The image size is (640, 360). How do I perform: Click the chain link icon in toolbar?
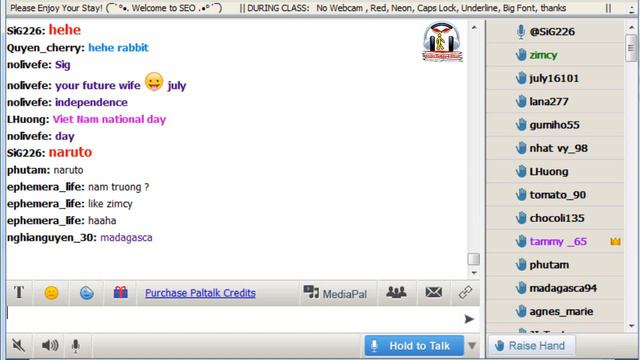(465, 292)
